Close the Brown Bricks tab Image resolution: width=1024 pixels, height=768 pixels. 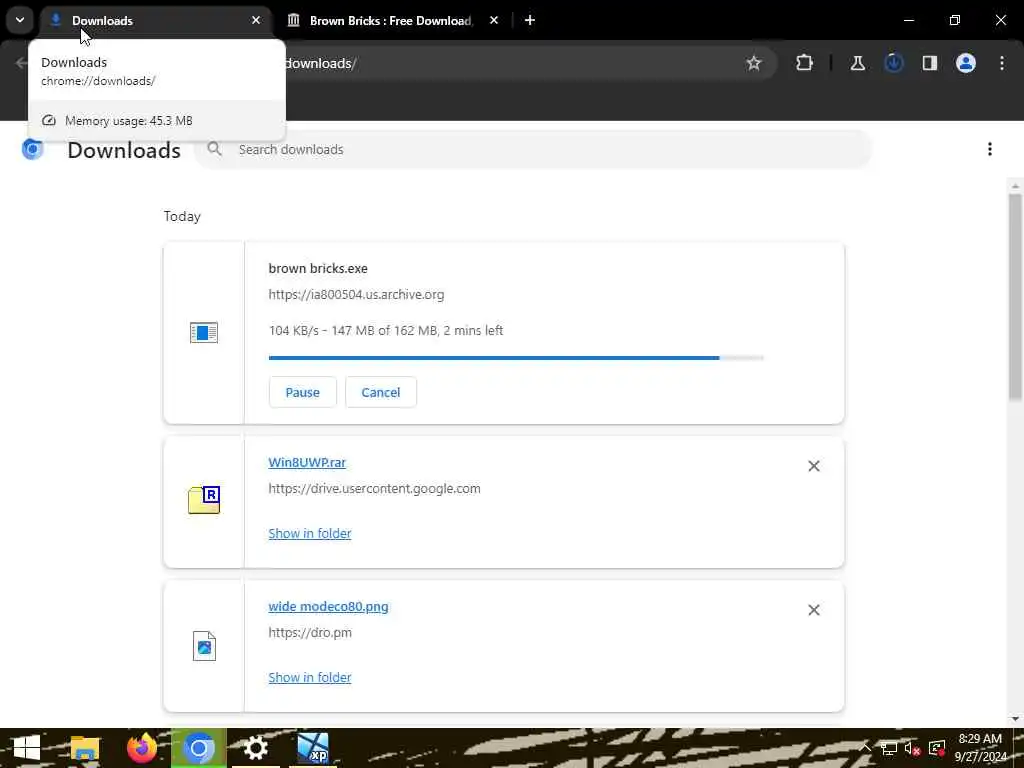[x=494, y=20]
